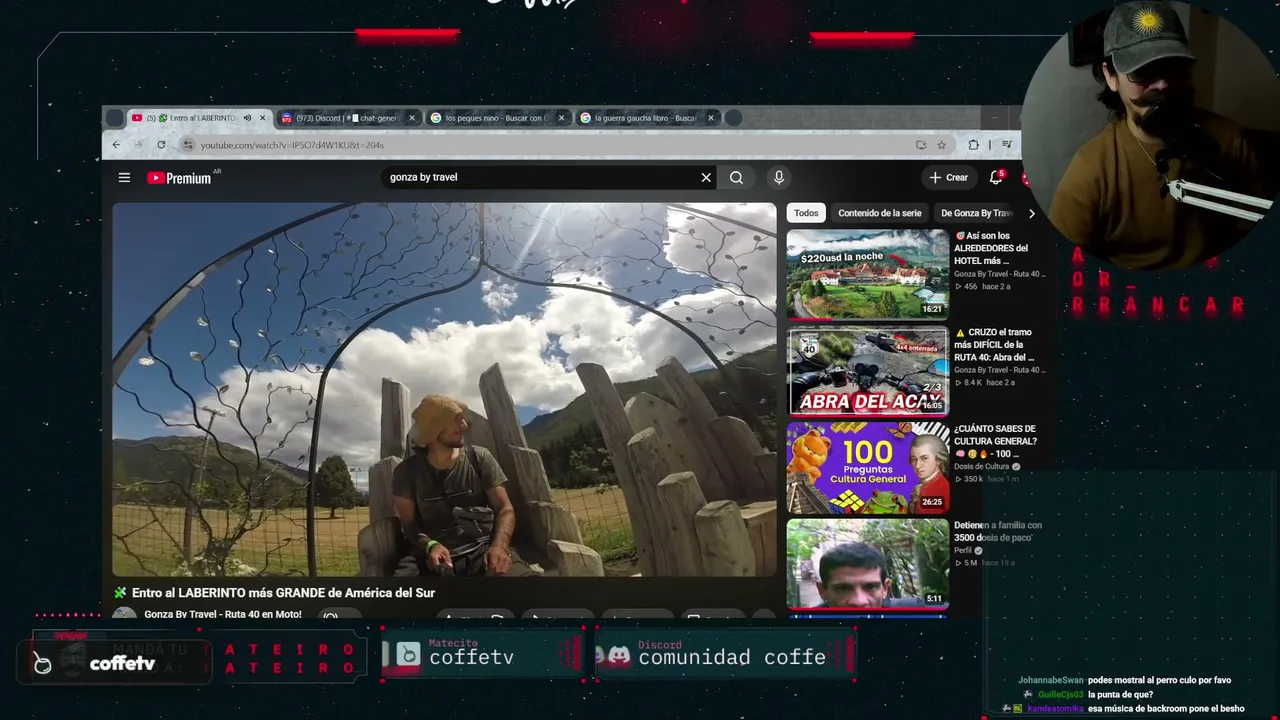The height and width of the screenshot is (720, 1280).
Task: Start voice search with the microphone
Action: [x=779, y=178]
